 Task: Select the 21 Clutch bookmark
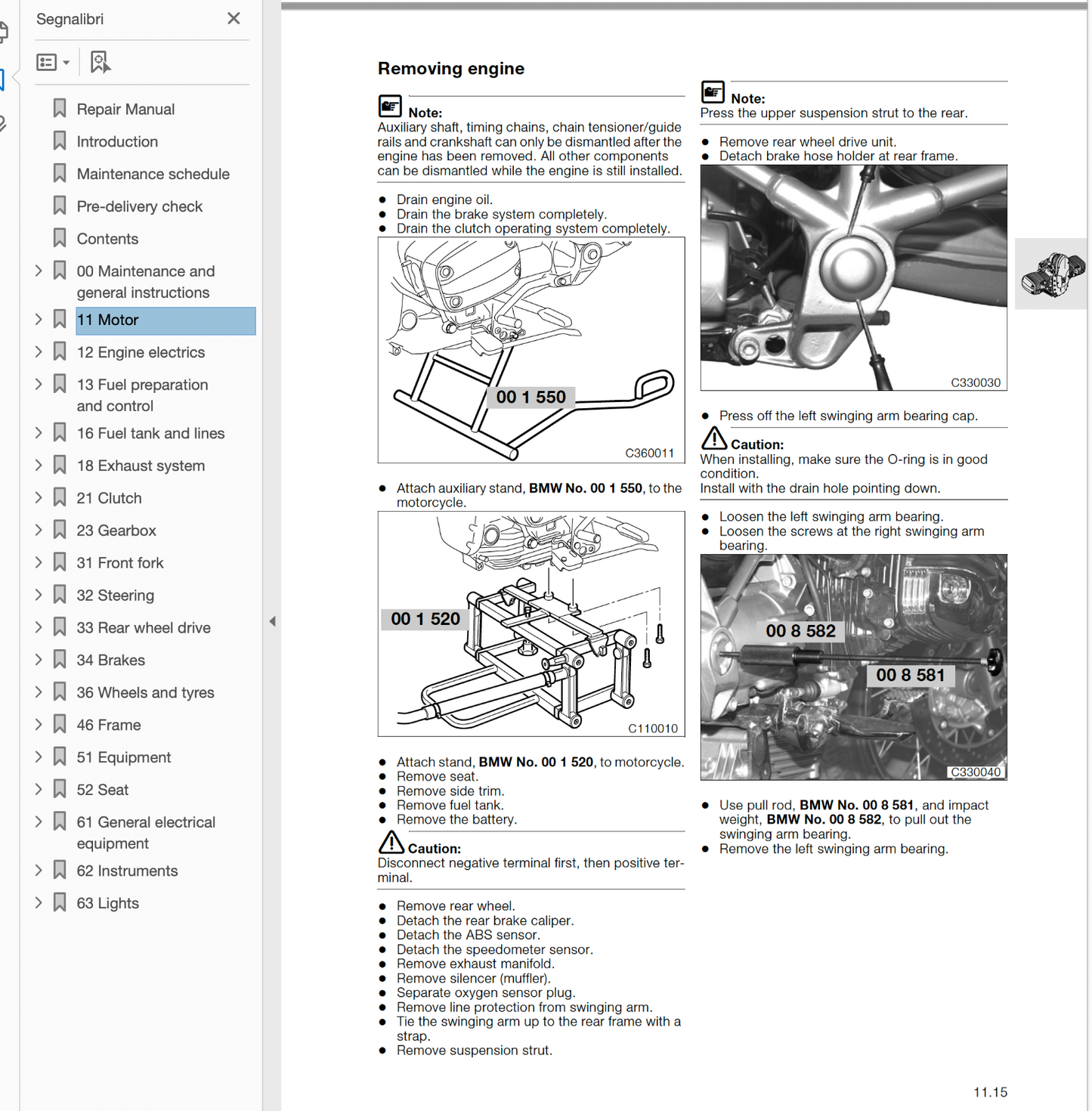109,498
